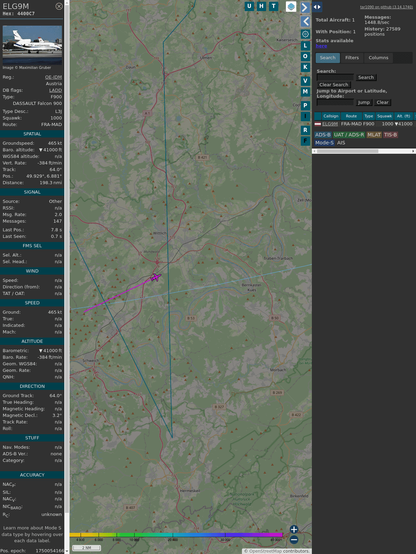Screen dimensions: 416x554
Task: Toggle the R map button
Action: tap(305, 130)
